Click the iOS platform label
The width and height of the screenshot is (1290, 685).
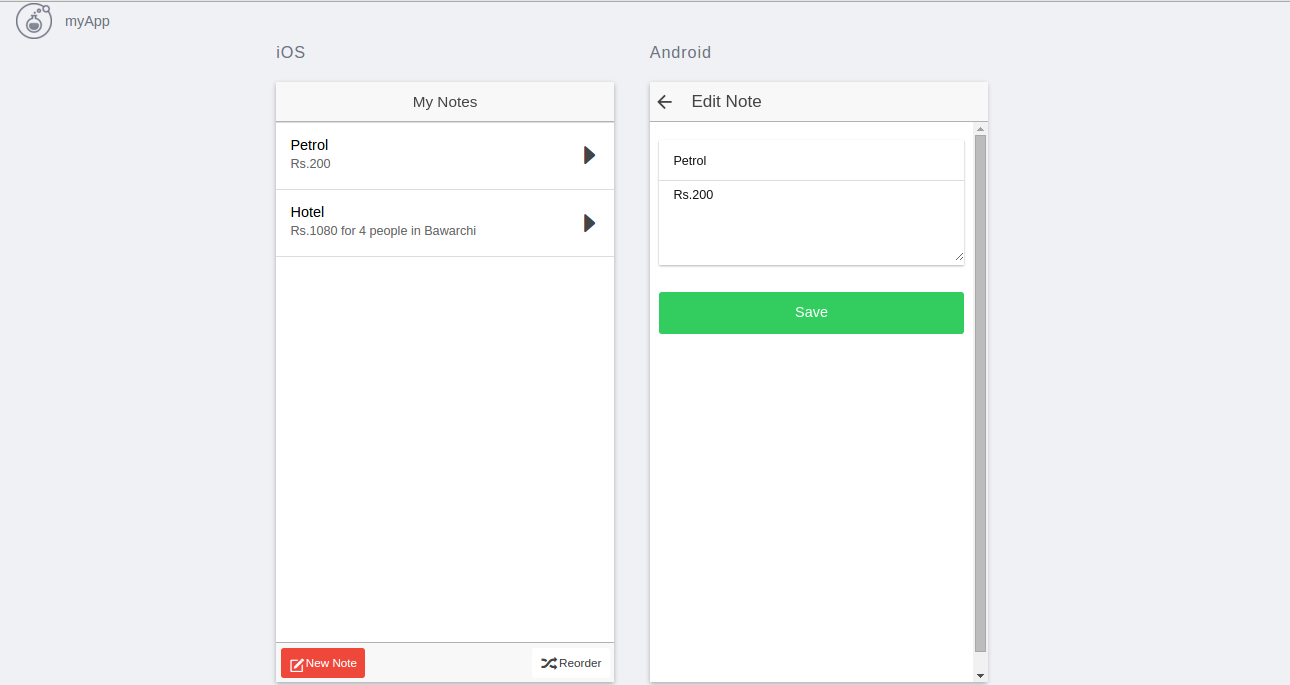[x=291, y=53]
